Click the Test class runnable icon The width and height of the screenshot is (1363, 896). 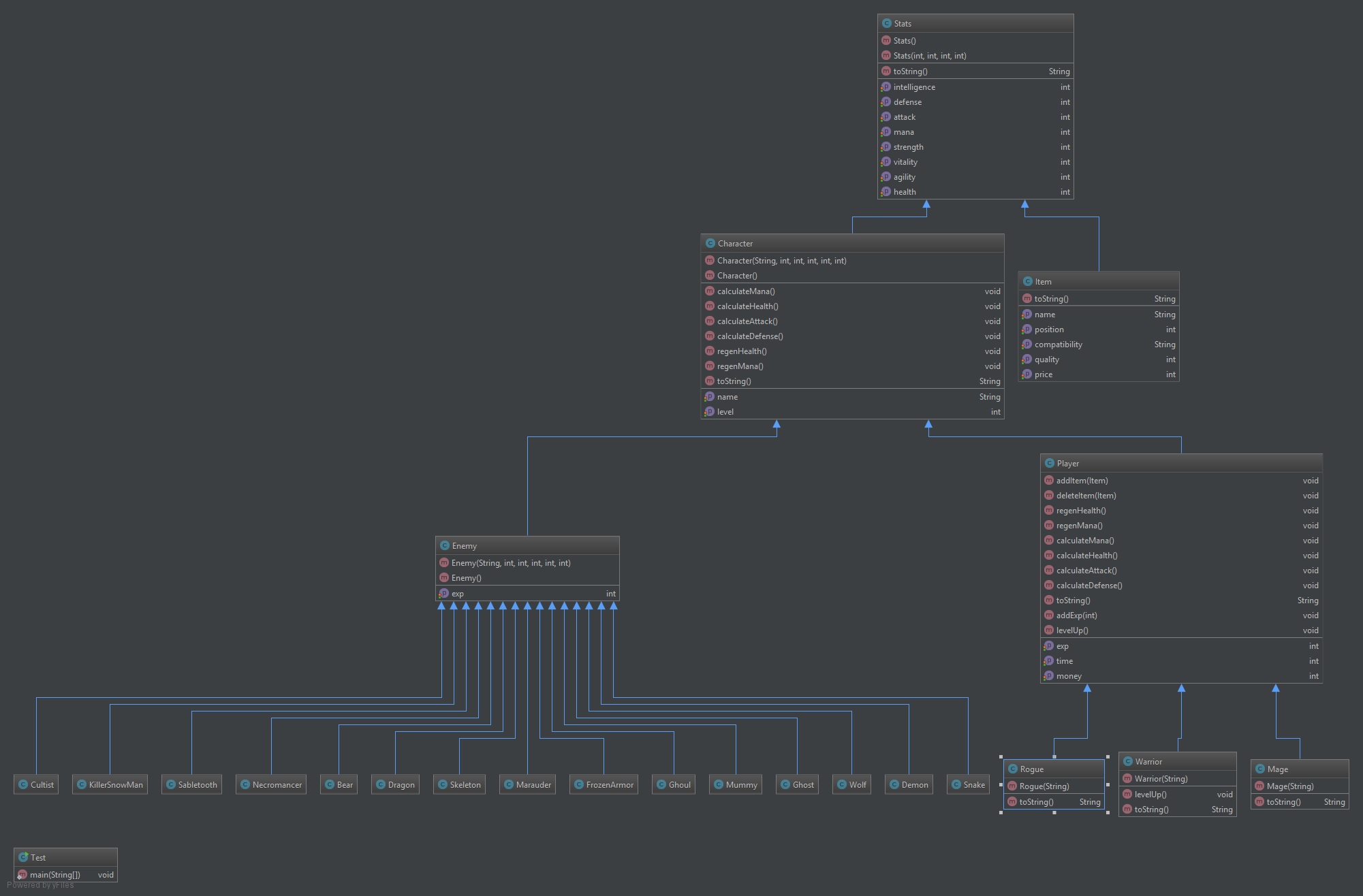[22, 857]
